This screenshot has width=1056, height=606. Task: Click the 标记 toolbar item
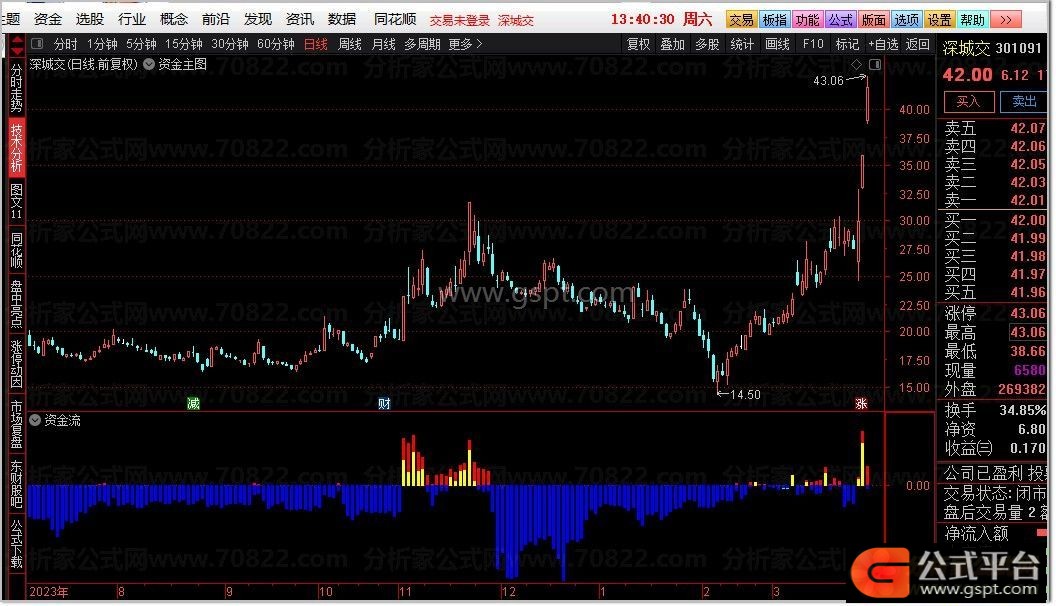pos(847,44)
